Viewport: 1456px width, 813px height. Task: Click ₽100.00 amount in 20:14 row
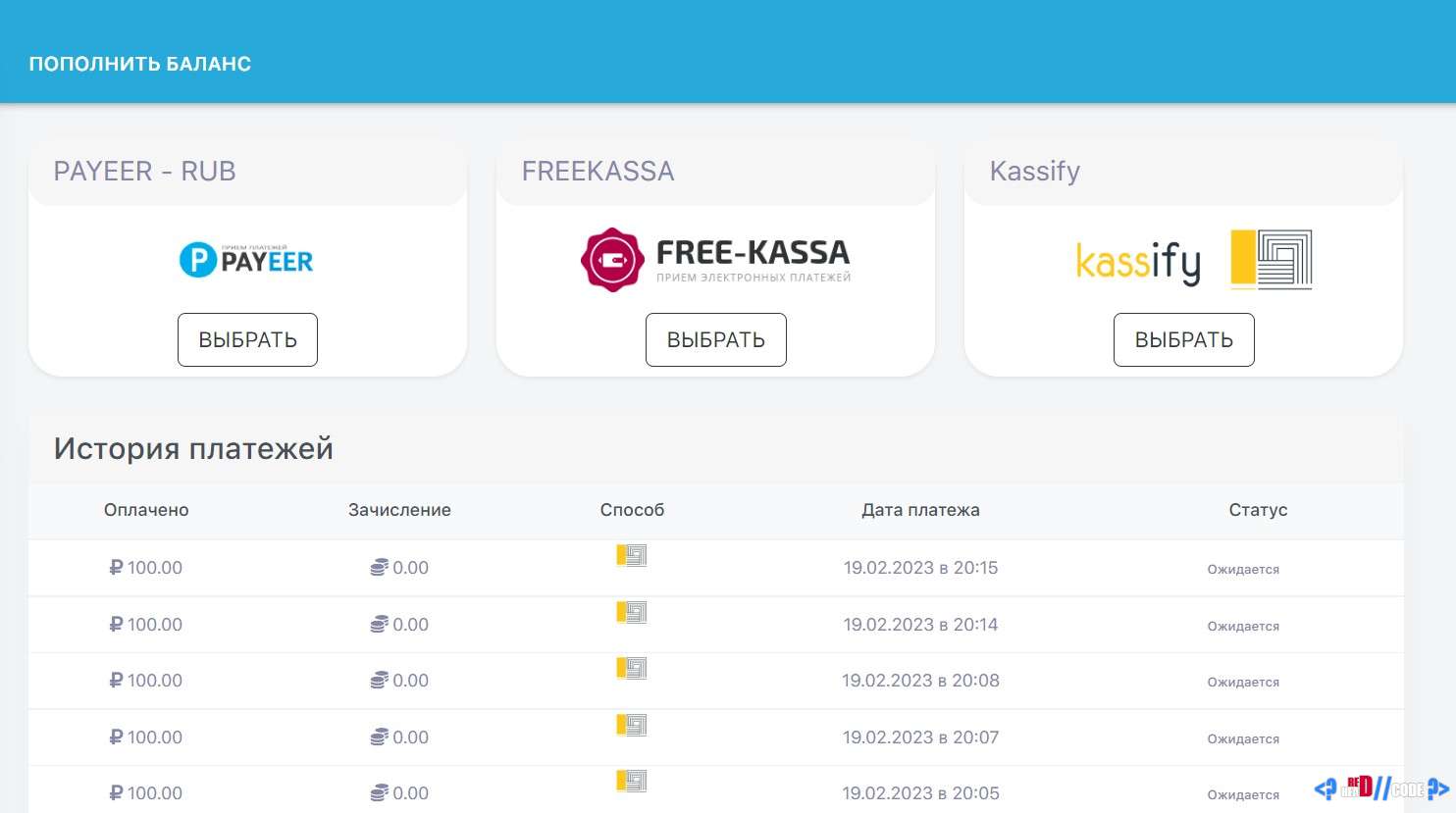146,625
